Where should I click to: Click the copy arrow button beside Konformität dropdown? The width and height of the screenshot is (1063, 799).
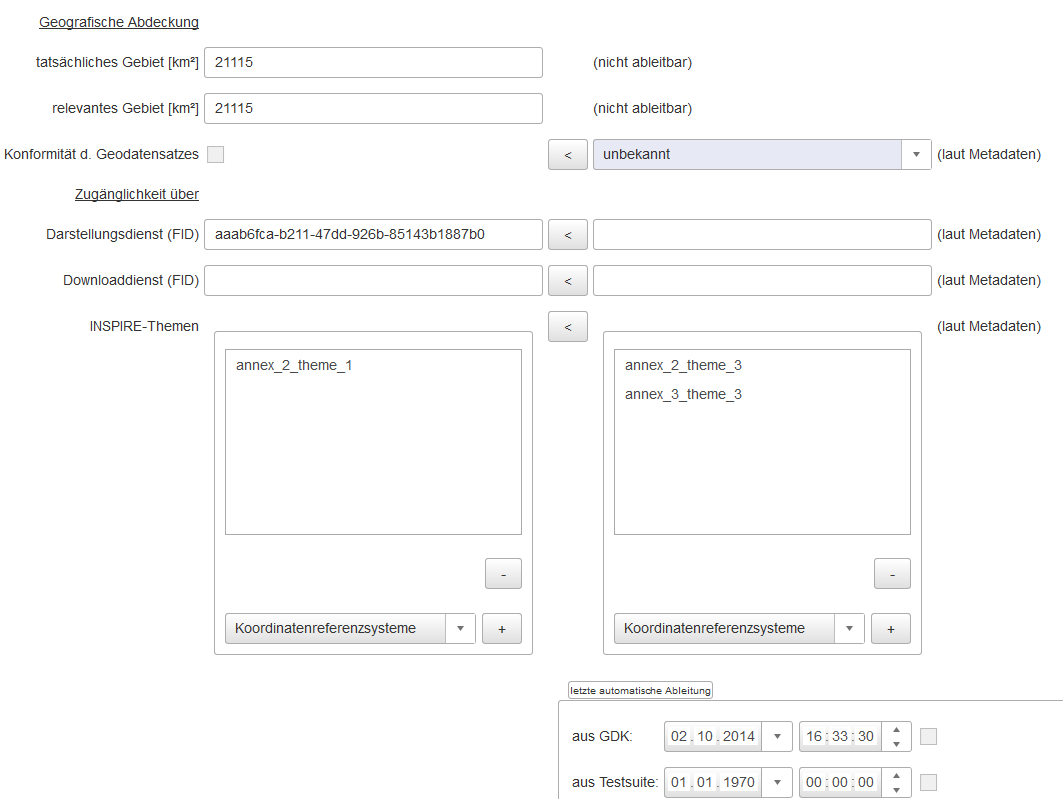click(x=568, y=155)
